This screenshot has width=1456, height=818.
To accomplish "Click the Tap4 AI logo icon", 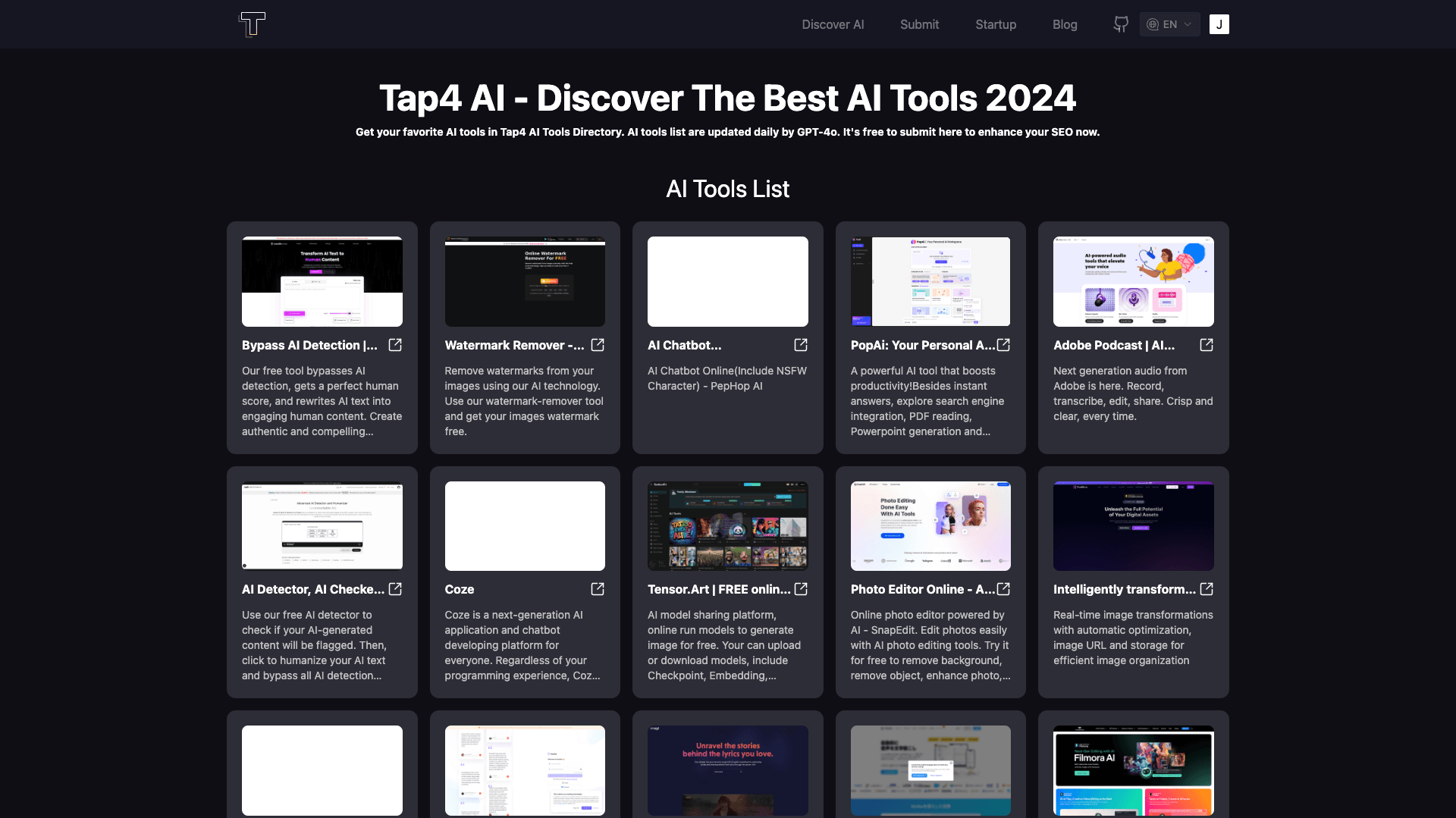I will 252,24.
